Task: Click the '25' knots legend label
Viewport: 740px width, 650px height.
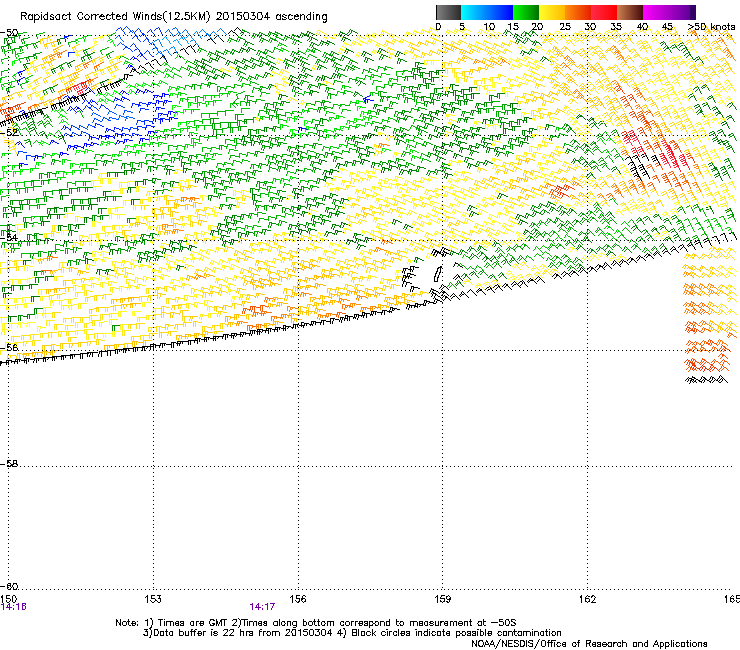Action: 565,27
